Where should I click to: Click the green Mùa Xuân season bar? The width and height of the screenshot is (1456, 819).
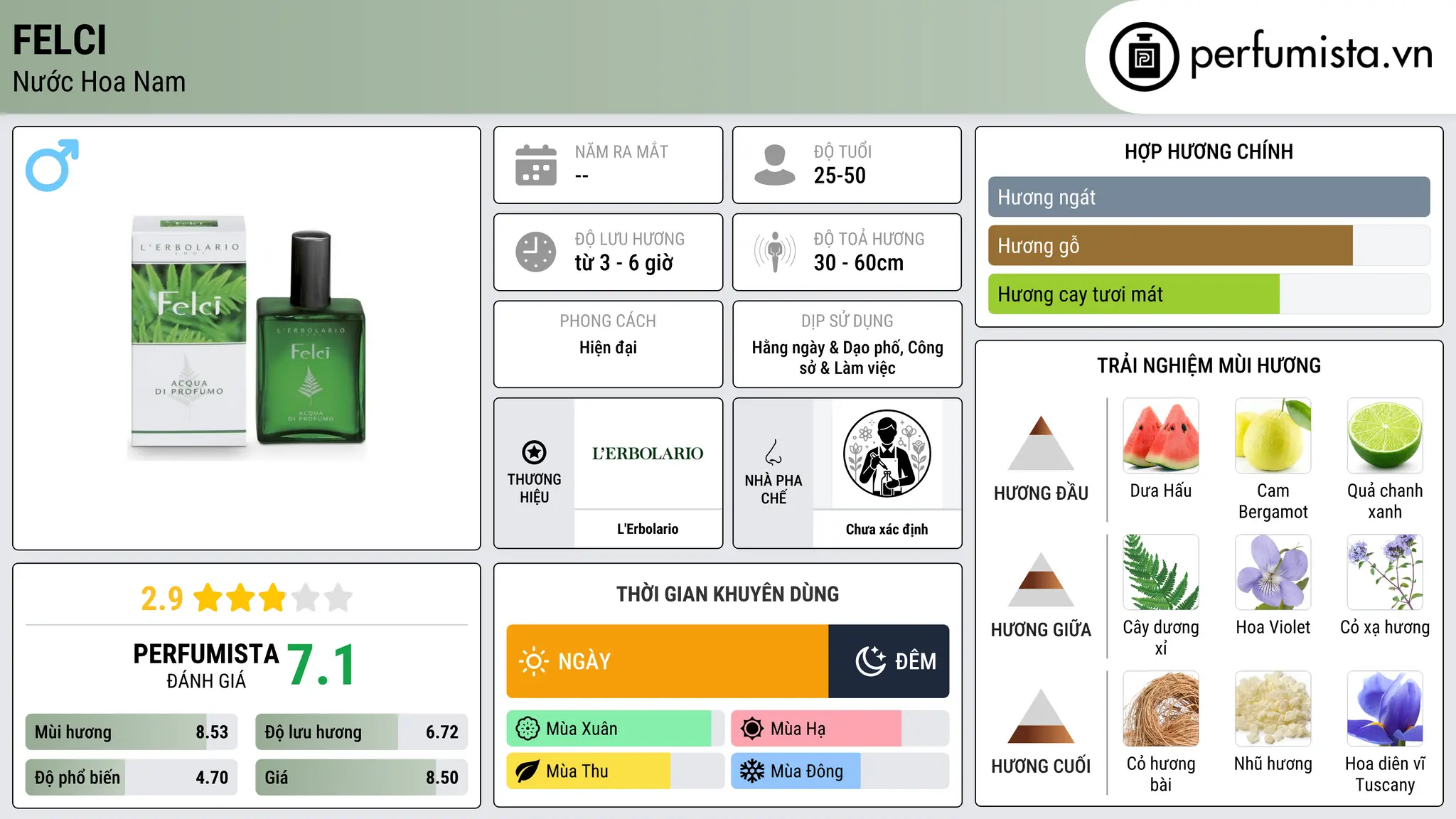pos(615,729)
